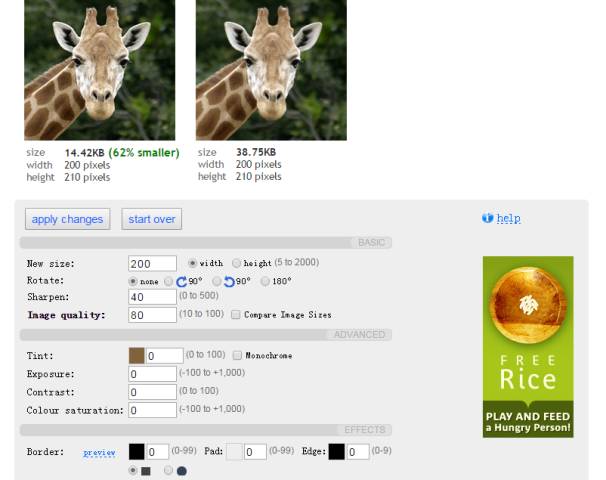The height and width of the screenshot is (480, 606).
Task: Select the 180° rotation option
Action: tap(265, 282)
